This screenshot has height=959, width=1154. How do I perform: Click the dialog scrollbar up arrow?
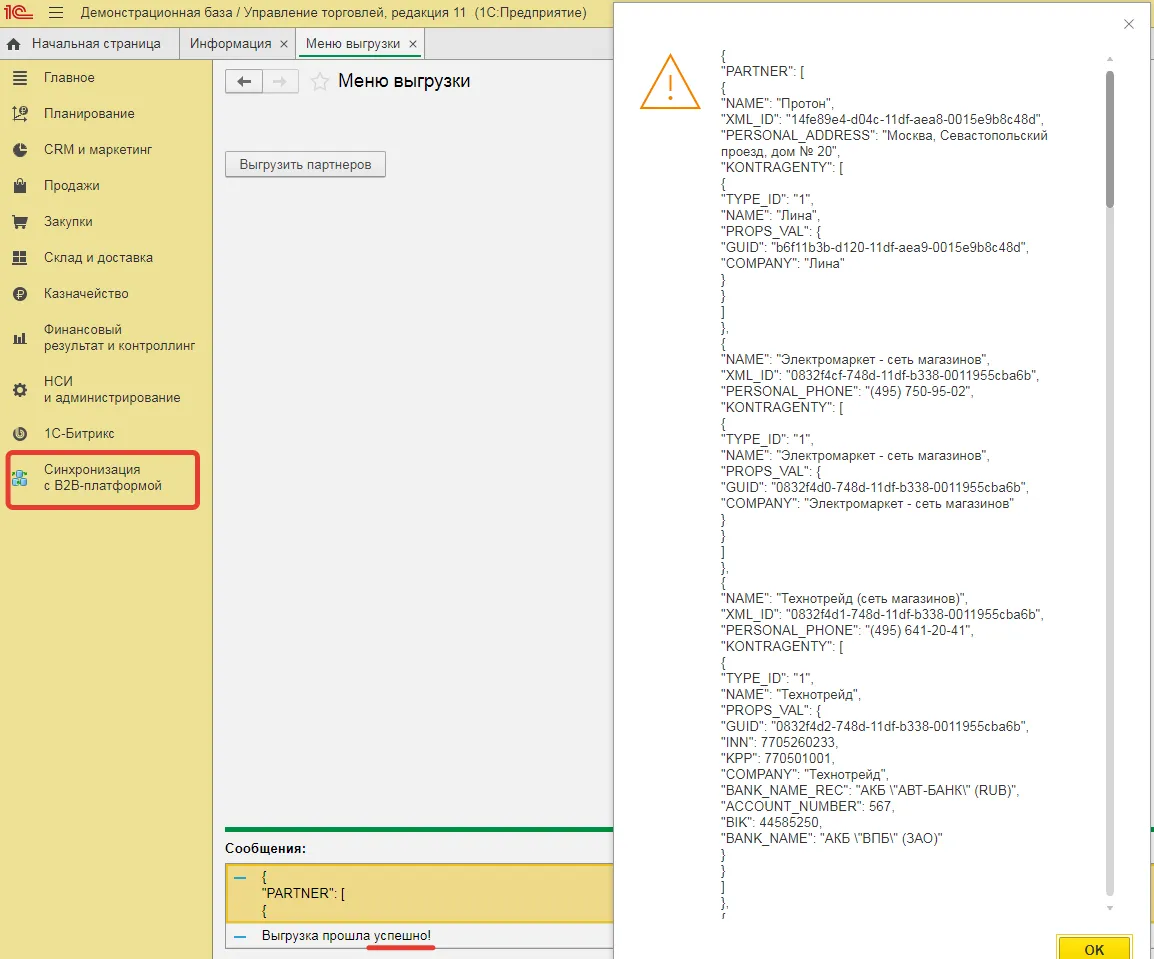(1110, 59)
